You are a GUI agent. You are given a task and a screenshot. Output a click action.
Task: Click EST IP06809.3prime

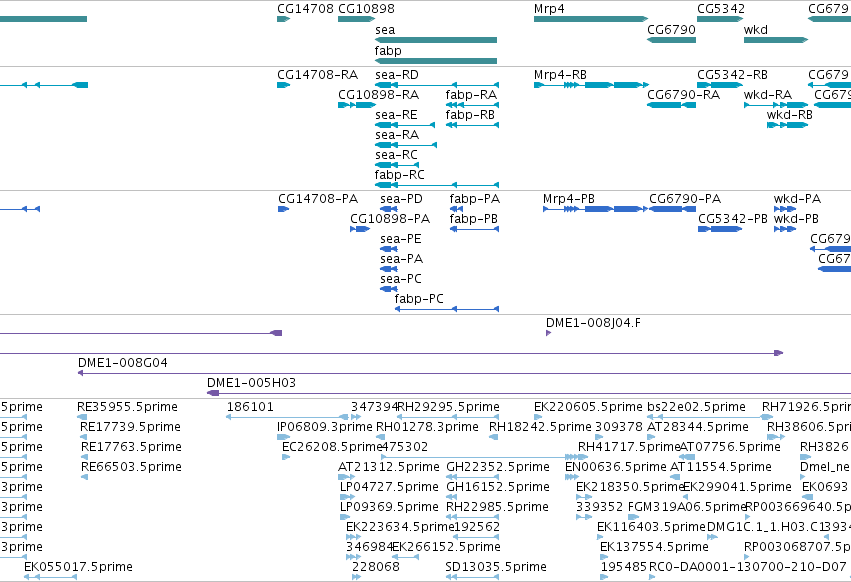click(283, 437)
